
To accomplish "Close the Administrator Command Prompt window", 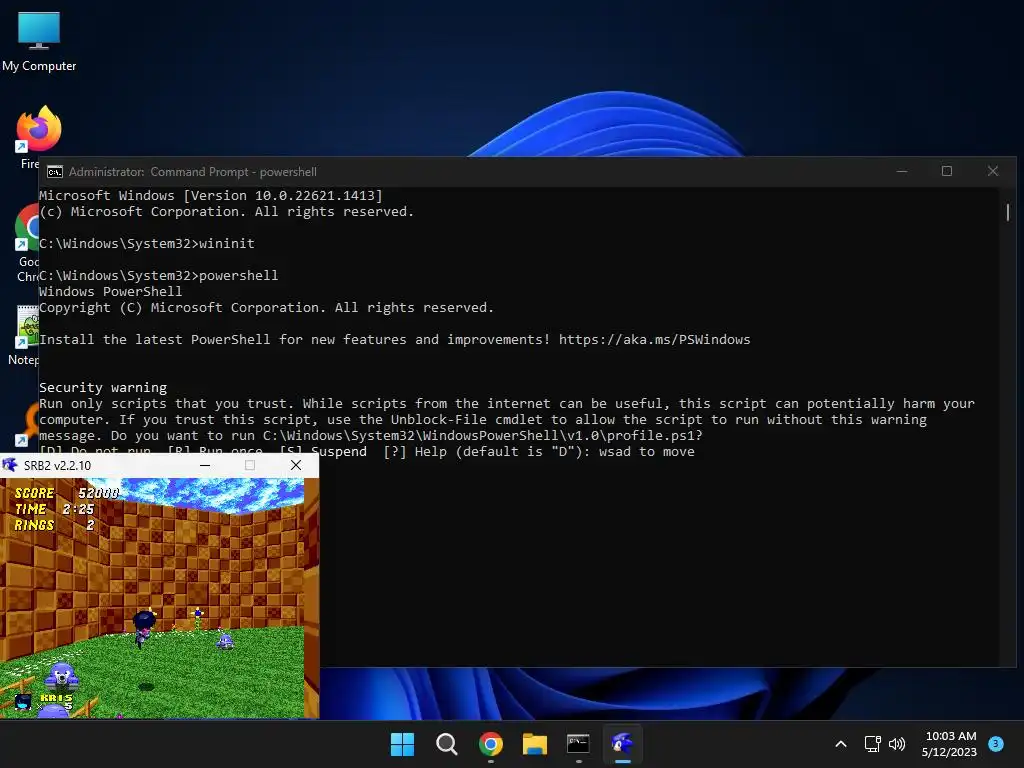I will [x=993, y=172].
